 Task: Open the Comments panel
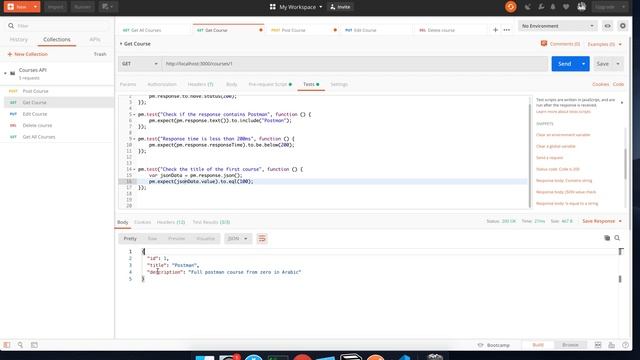click(x=560, y=44)
